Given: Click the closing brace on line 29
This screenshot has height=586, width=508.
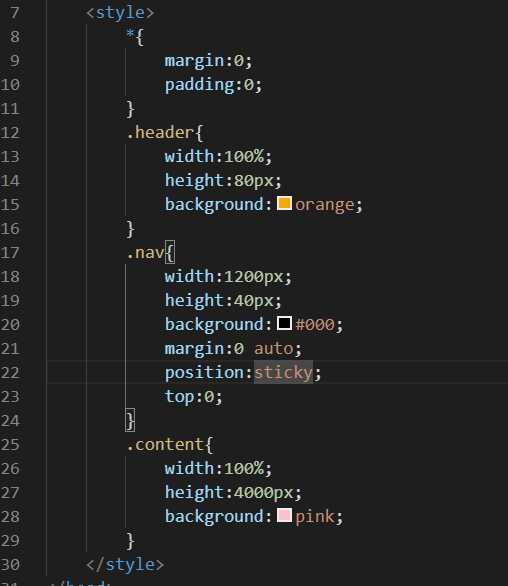Looking at the screenshot, I should click(130, 541).
